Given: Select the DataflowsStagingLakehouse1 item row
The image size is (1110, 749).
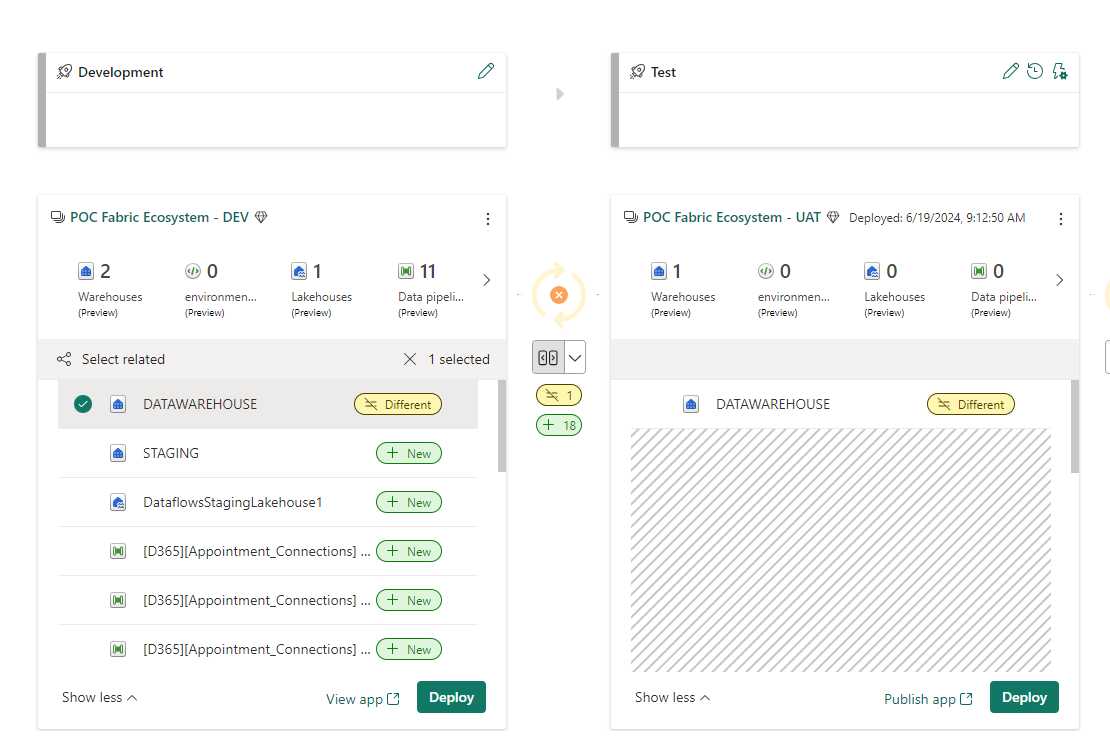Looking at the screenshot, I should tap(268, 502).
